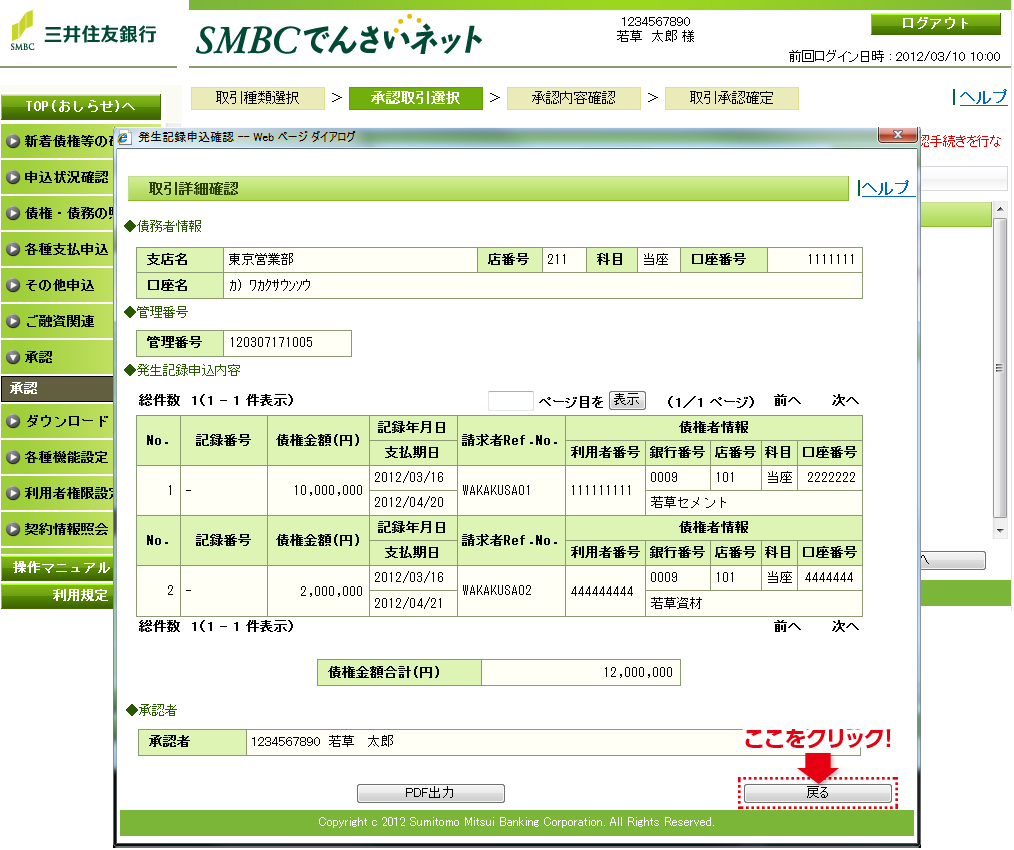Open その他申込 menu
The image size is (1014, 850).
click(59, 285)
